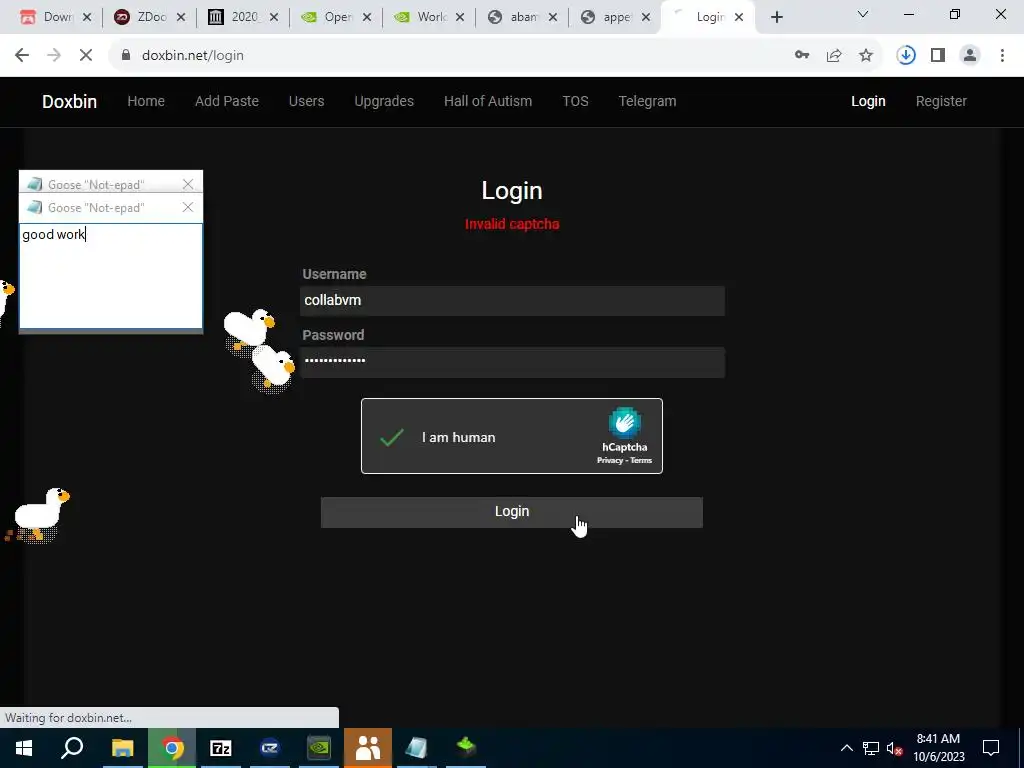Open the Users page
The height and width of the screenshot is (768, 1024).
306,101
